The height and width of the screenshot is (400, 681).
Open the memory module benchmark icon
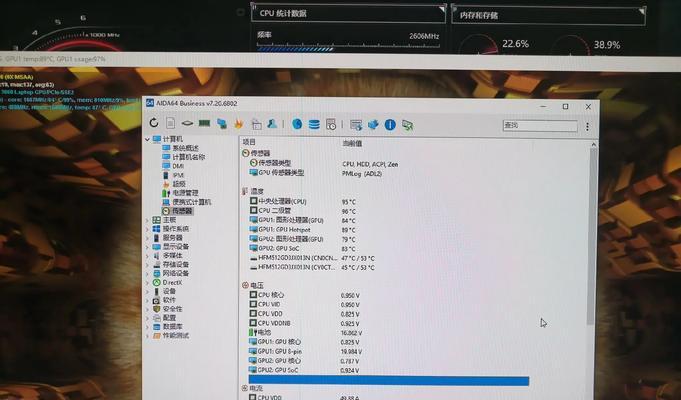point(204,124)
